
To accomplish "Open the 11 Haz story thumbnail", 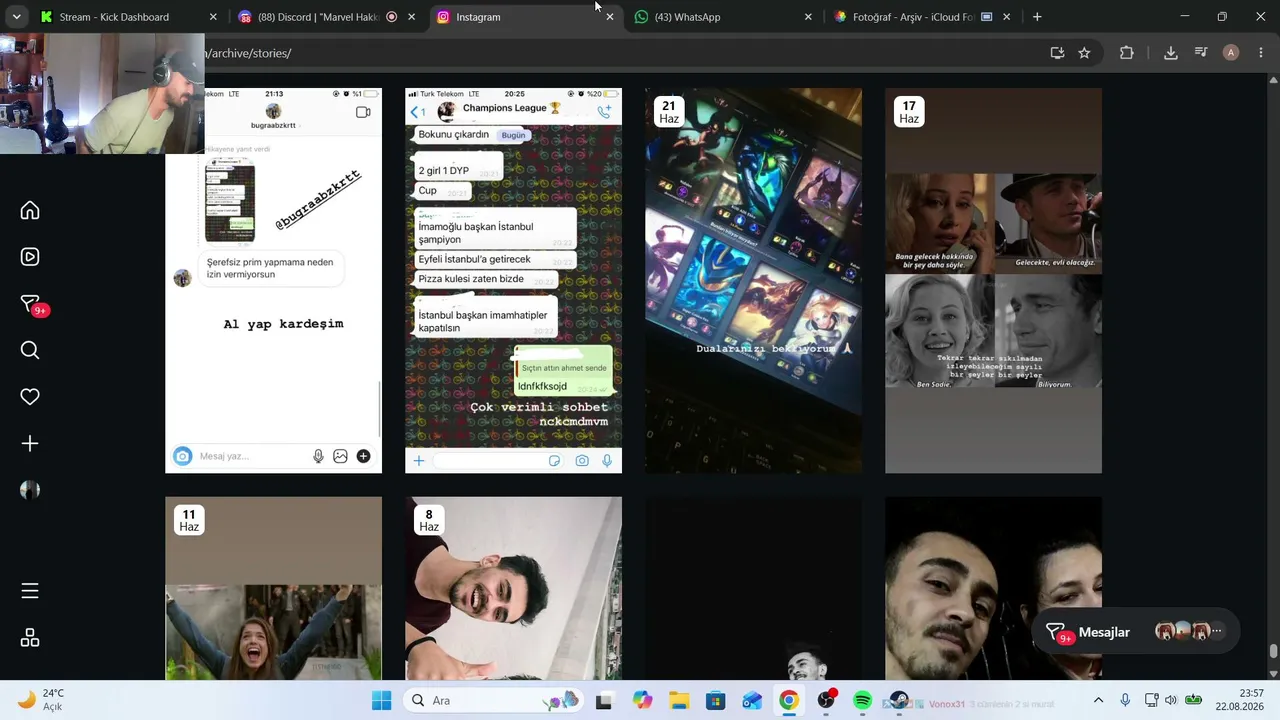I will coord(273,588).
